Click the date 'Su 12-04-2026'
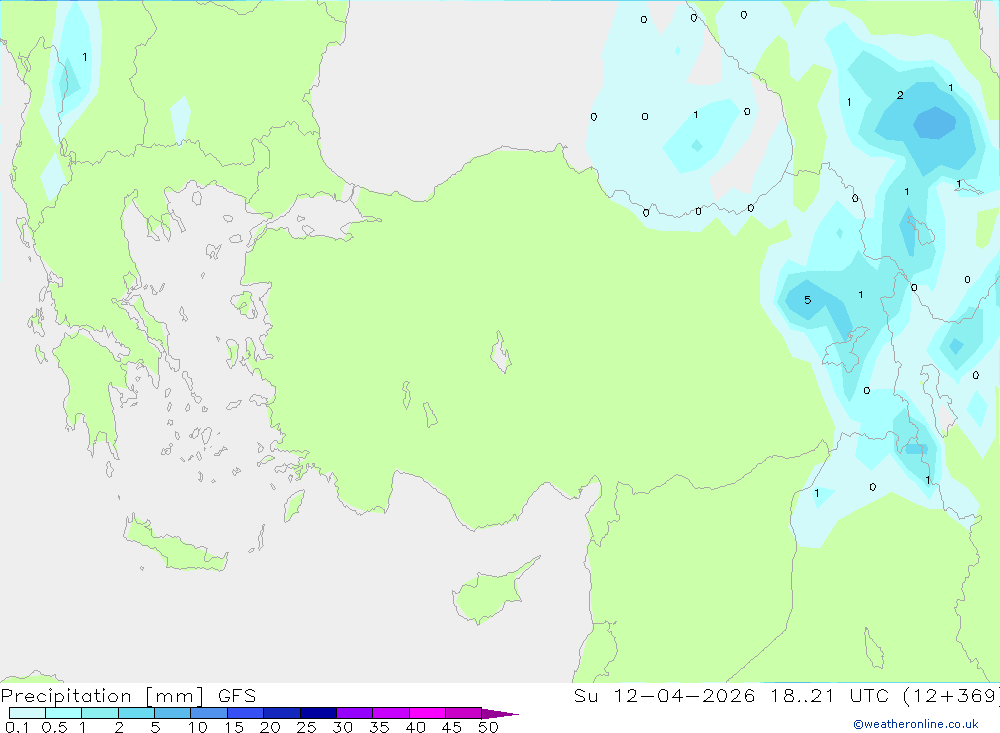This screenshot has width=1000, height=733. tap(665, 696)
